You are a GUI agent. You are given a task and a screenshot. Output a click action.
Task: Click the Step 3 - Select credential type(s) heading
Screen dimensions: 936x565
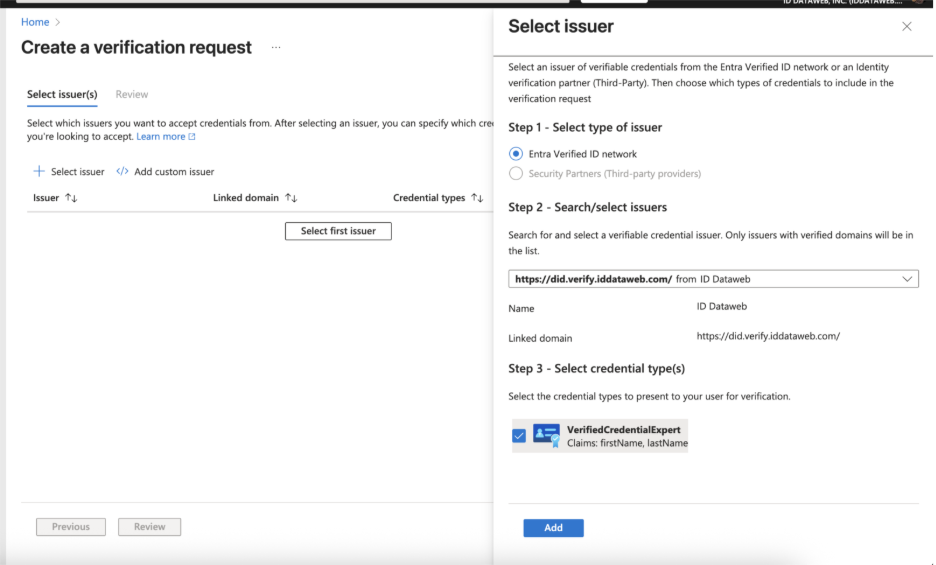click(x=596, y=369)
